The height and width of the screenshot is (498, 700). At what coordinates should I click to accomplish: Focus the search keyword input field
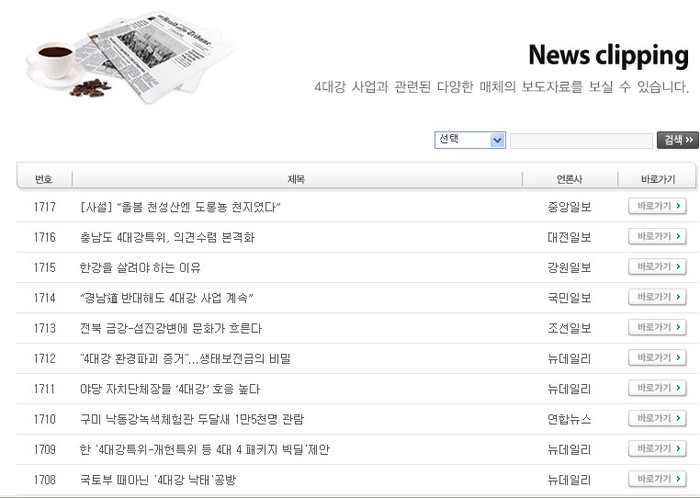tap(581, 141)
